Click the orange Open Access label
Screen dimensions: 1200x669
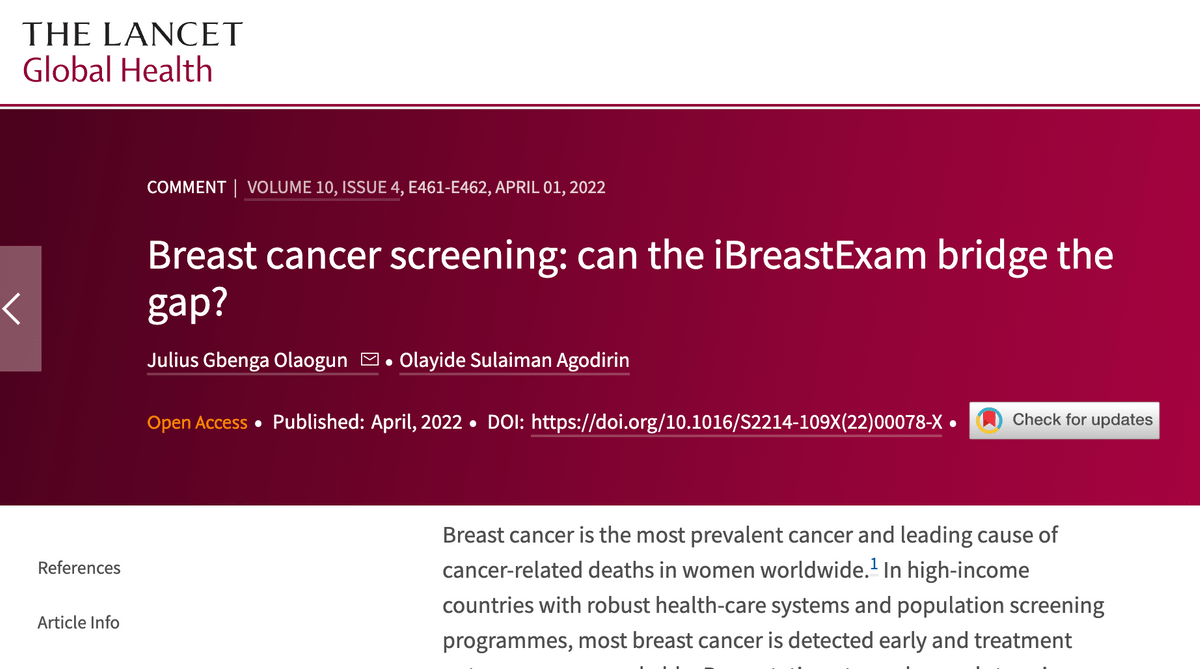pos(197,422)
